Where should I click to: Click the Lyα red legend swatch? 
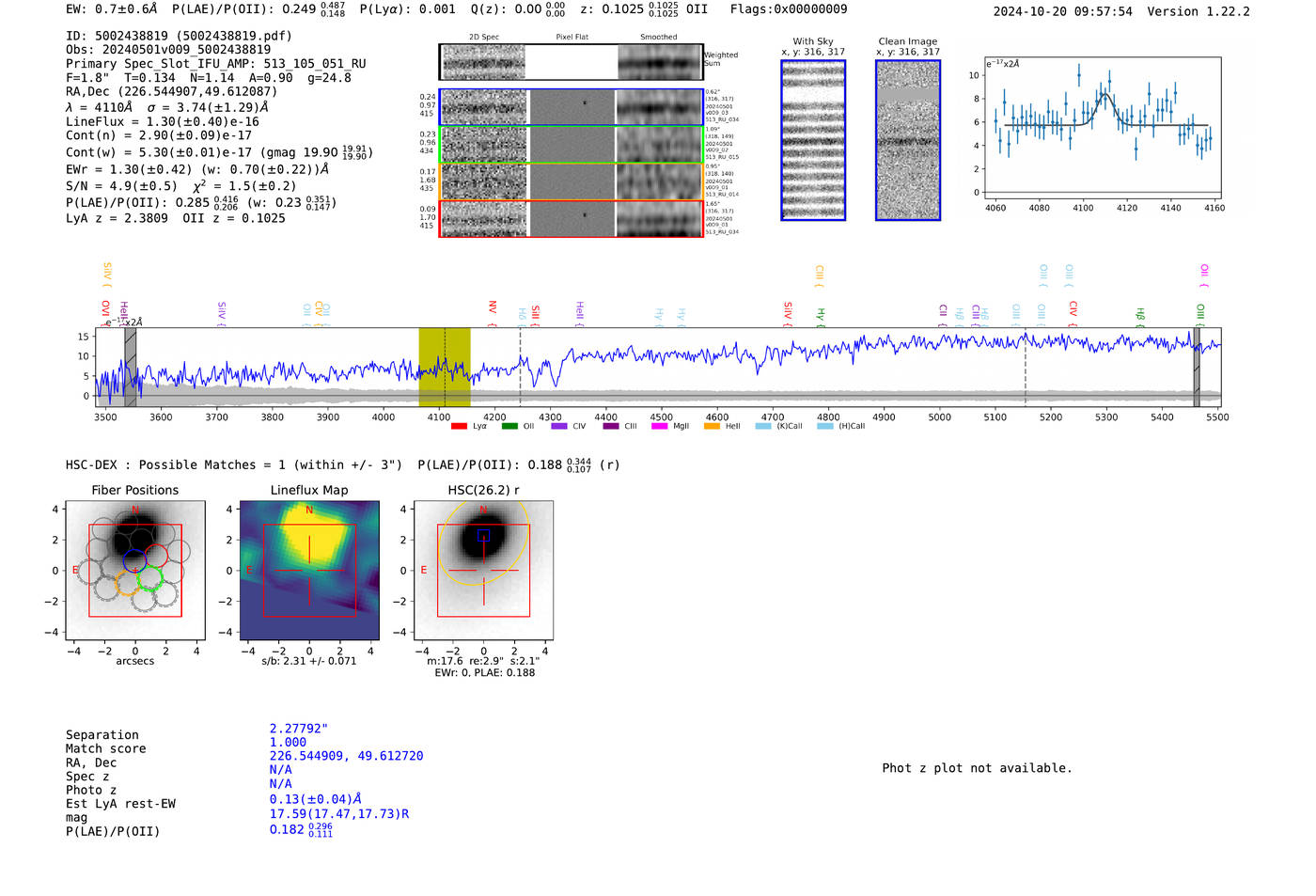coord(459,427)
